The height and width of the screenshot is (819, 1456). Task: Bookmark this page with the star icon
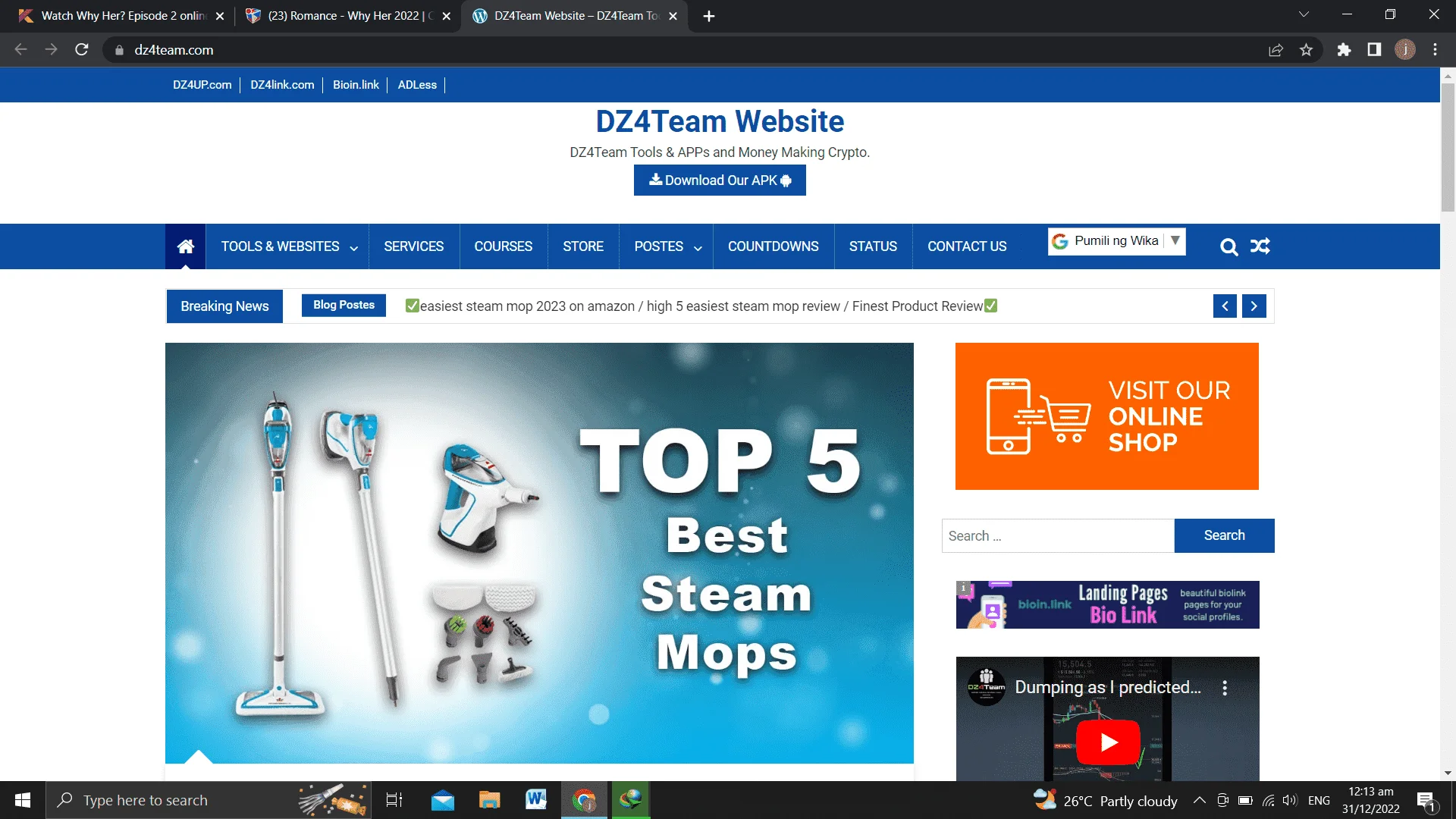point(1306,49)
